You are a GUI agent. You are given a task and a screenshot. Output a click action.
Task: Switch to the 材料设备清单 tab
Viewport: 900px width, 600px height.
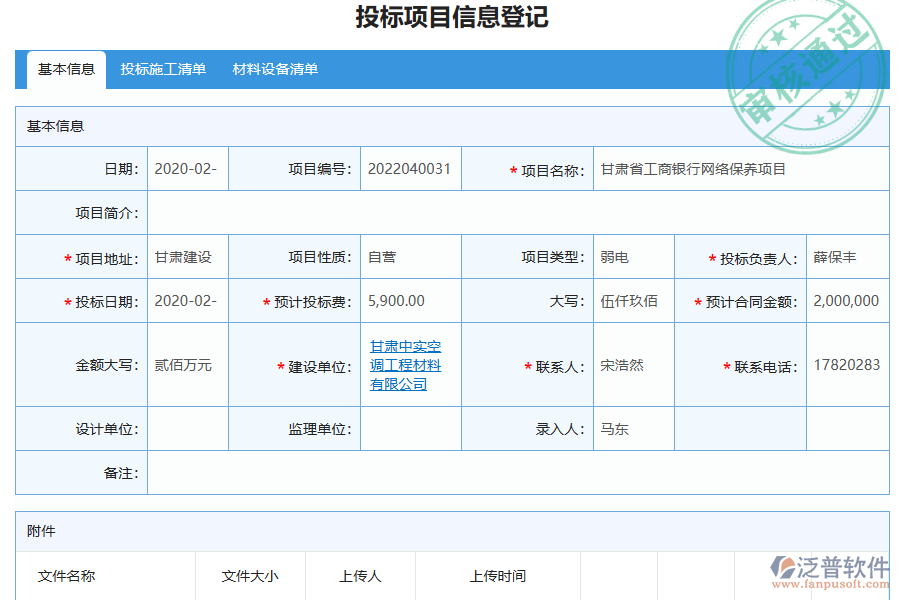(x=277, y=70)
